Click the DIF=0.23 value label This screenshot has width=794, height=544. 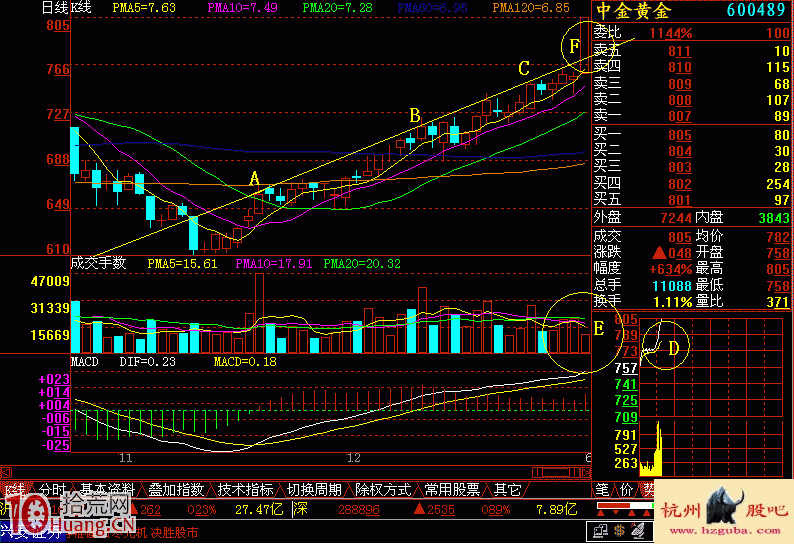click(147, 362)
